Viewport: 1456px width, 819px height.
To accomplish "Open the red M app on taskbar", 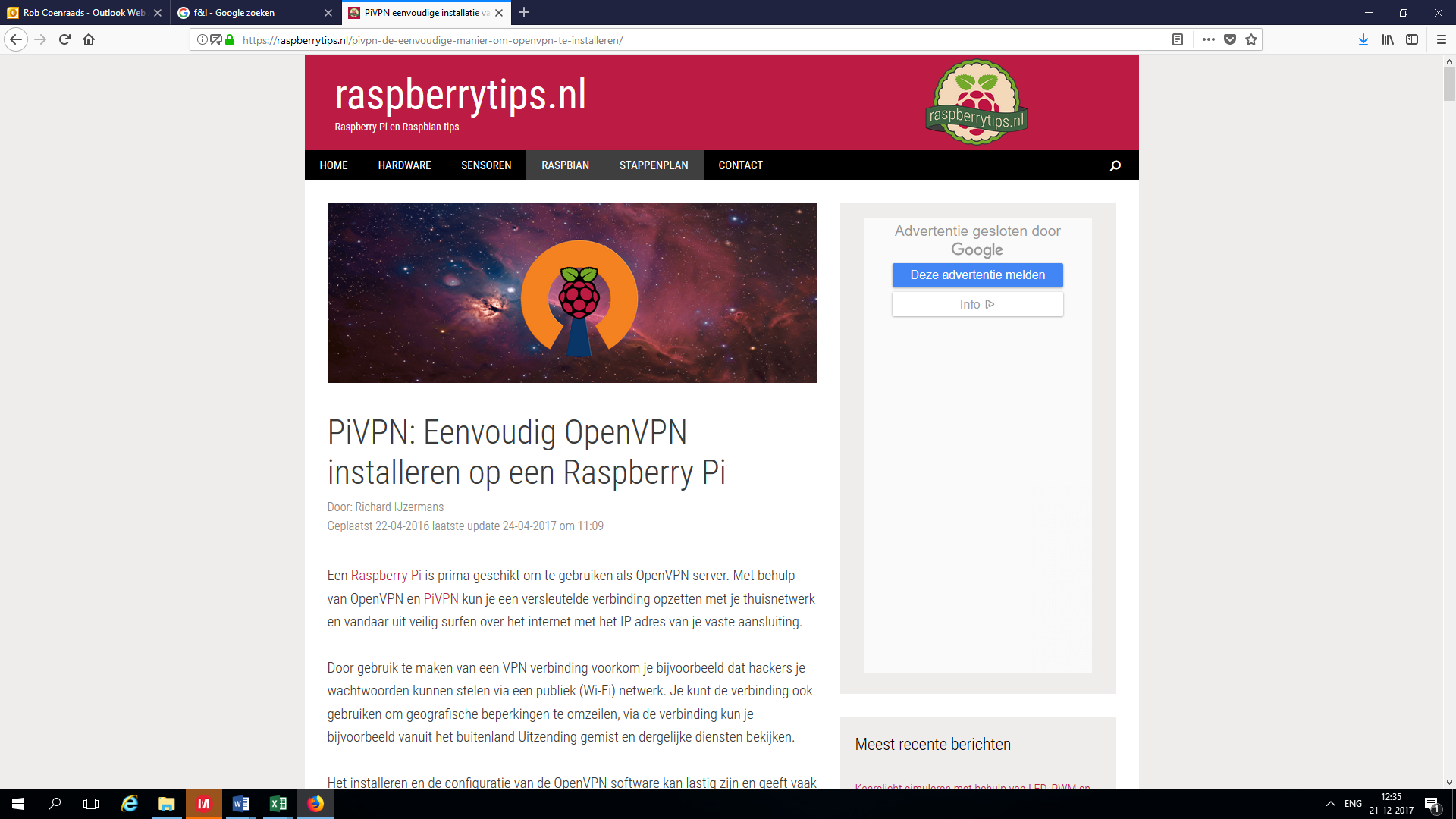I will [x=203, y=804].
